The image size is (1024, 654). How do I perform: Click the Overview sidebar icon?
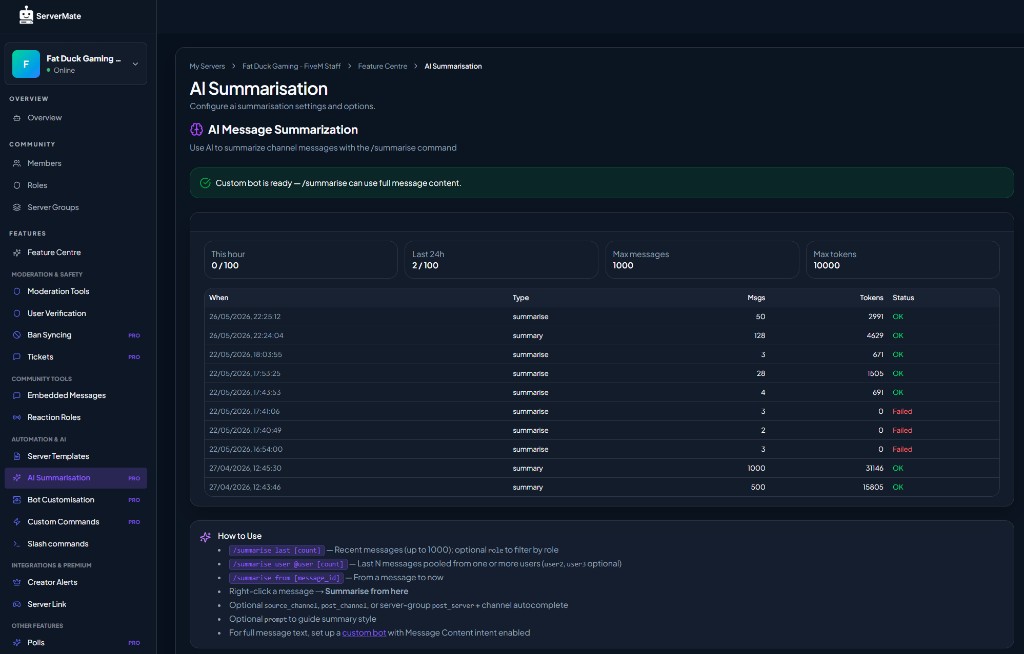coord(17,118)
